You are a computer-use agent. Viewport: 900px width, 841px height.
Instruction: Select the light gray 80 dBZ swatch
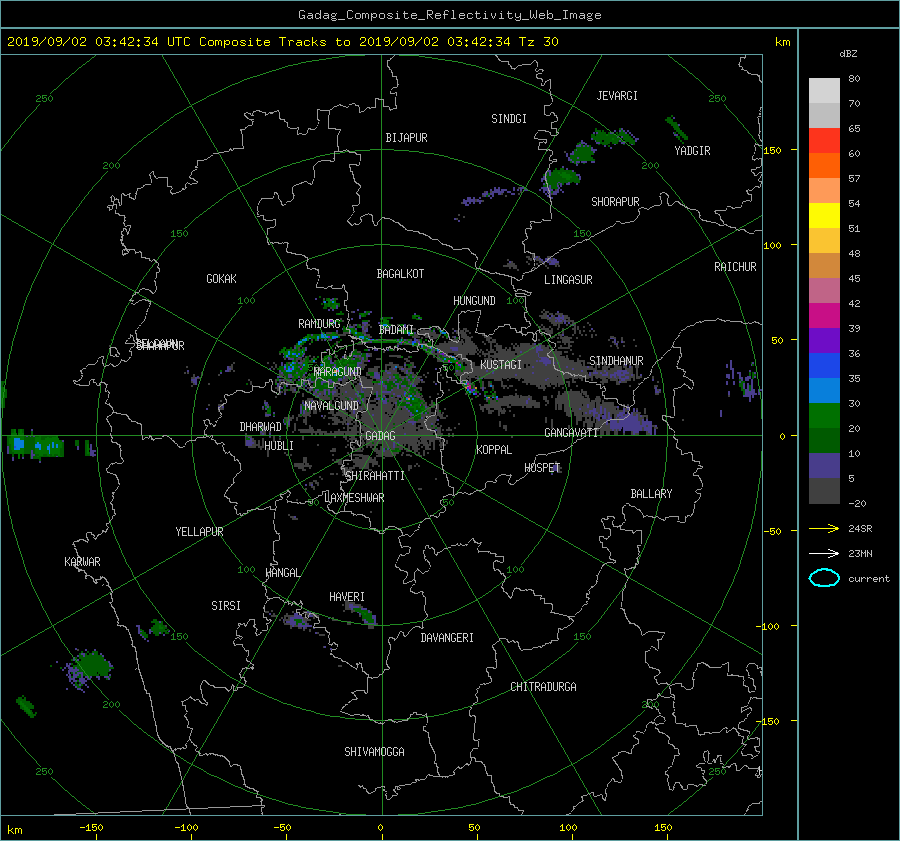824,90
